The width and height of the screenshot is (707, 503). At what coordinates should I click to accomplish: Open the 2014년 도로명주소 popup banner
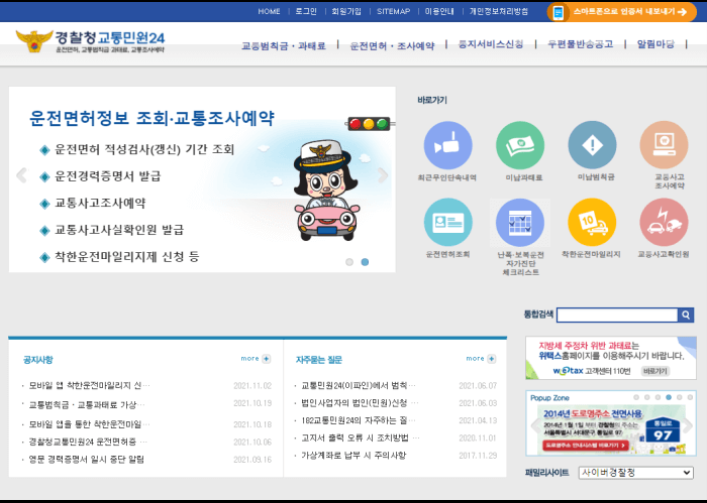611,430
